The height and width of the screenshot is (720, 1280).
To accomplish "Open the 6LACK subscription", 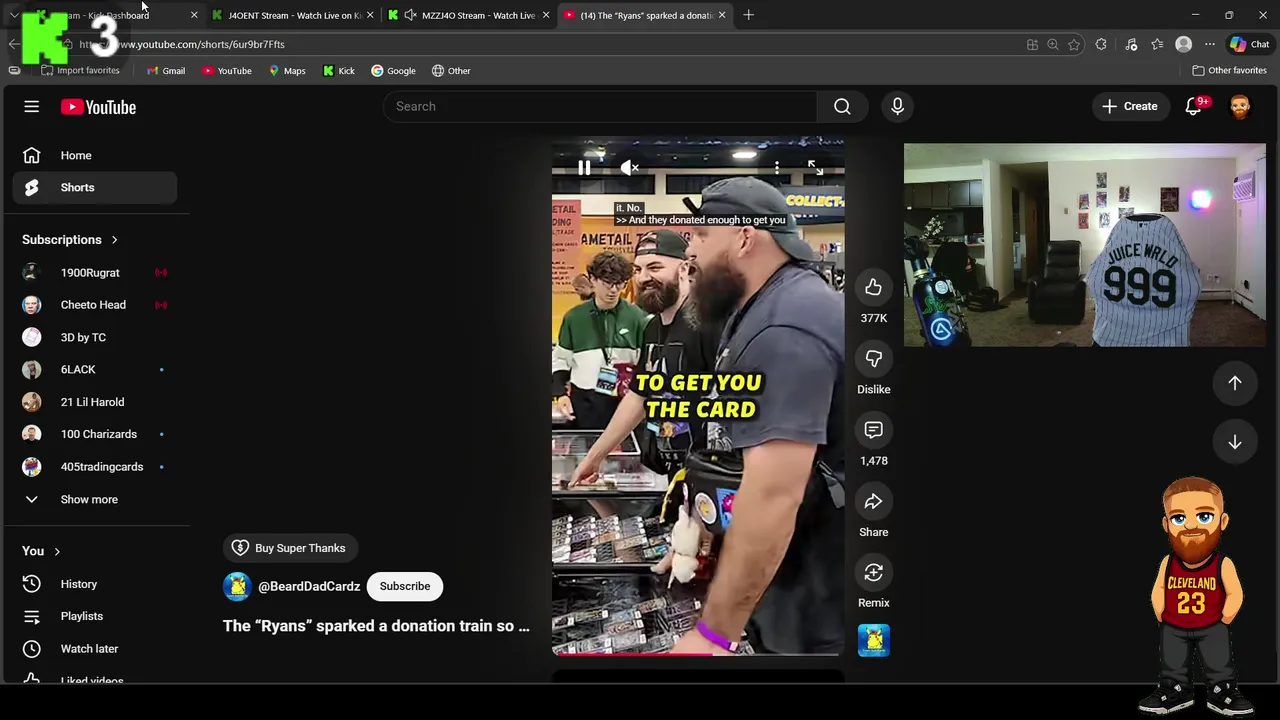I will (x=95, y=370).
